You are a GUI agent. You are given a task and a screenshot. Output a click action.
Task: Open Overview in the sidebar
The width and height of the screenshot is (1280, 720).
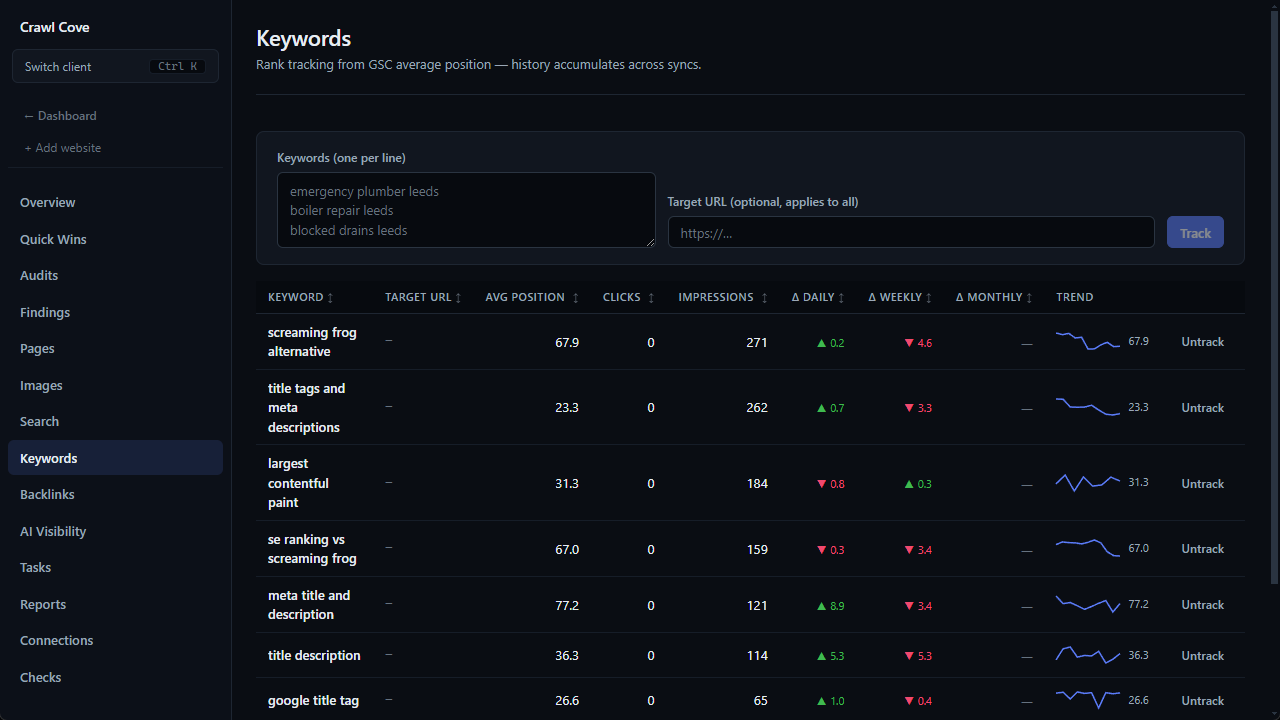(x=115, y=203)
